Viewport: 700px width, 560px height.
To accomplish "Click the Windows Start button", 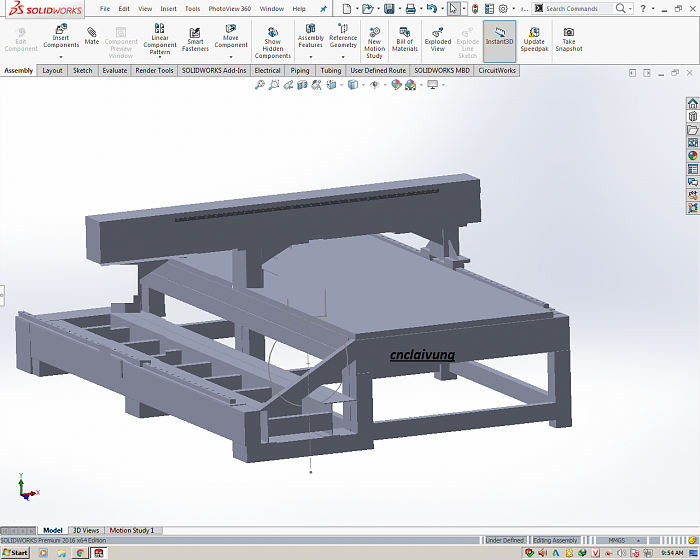I will pos(15,553).
